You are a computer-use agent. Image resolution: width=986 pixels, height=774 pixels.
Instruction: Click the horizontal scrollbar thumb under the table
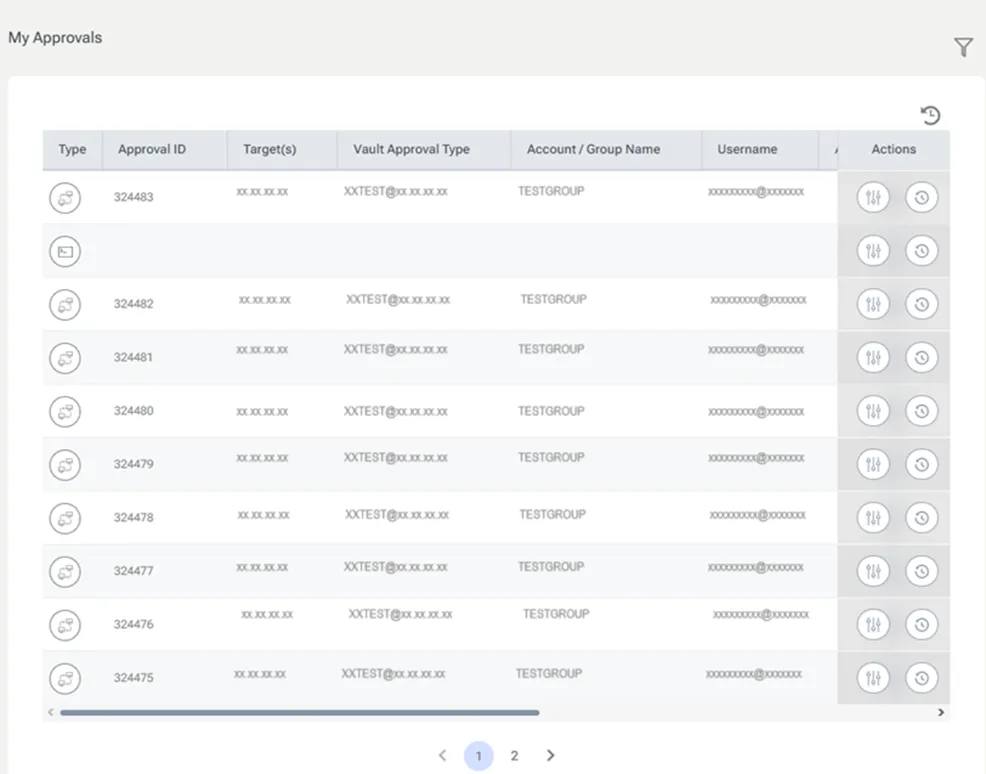(299, 712)
